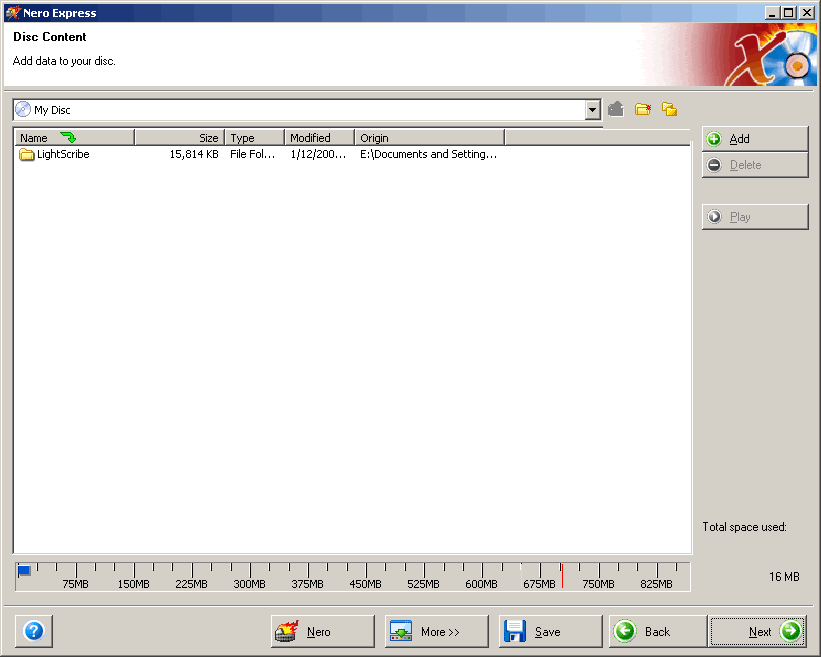Click the Delete button
Viewport: 821px width, 657px height.
click(x=755, y=165)
